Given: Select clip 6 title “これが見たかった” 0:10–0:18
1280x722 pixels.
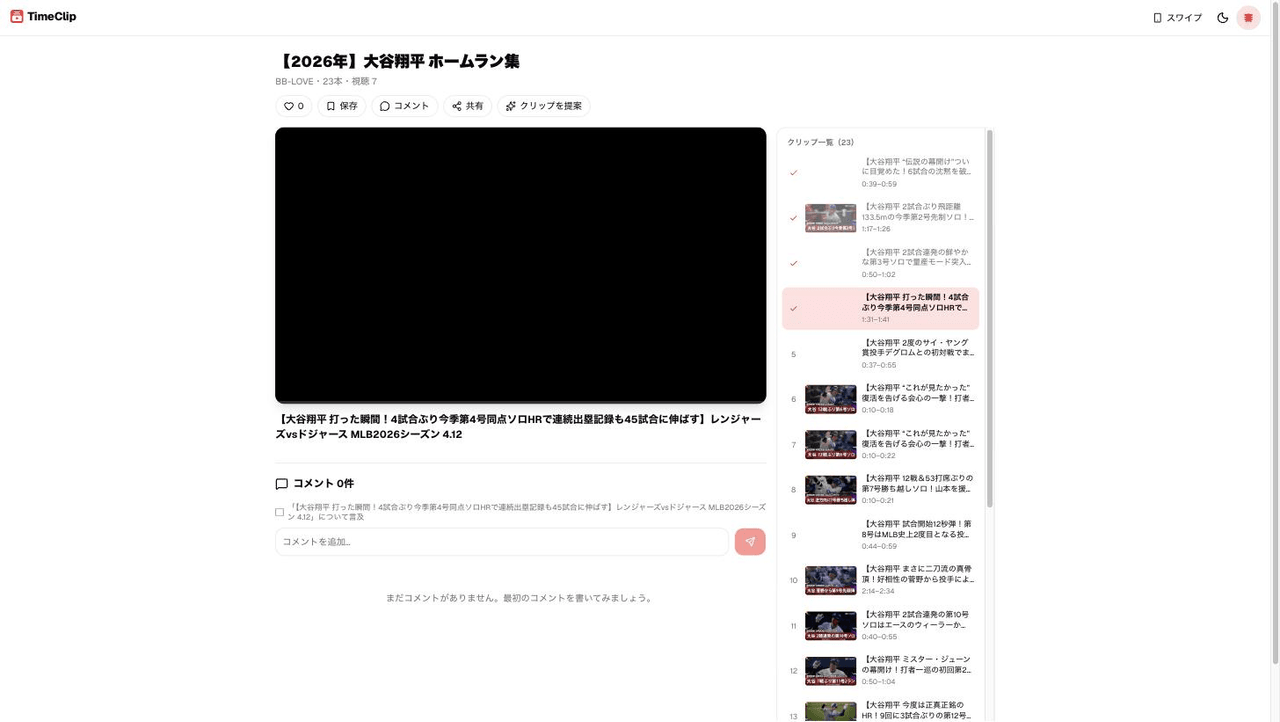Looking at the screenshot, I should pyautogui.click(x=918, y=393).
